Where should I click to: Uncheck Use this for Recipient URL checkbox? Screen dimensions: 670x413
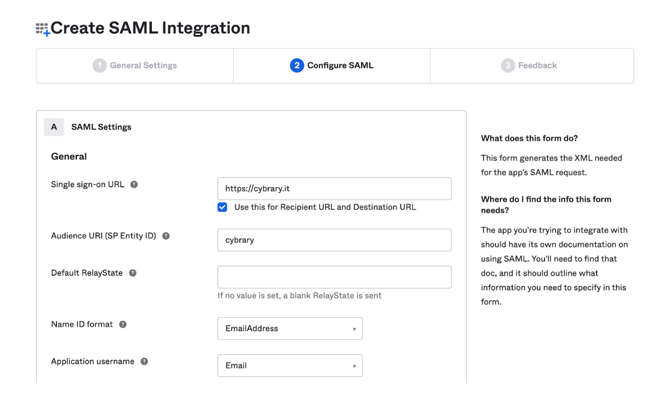222,207
